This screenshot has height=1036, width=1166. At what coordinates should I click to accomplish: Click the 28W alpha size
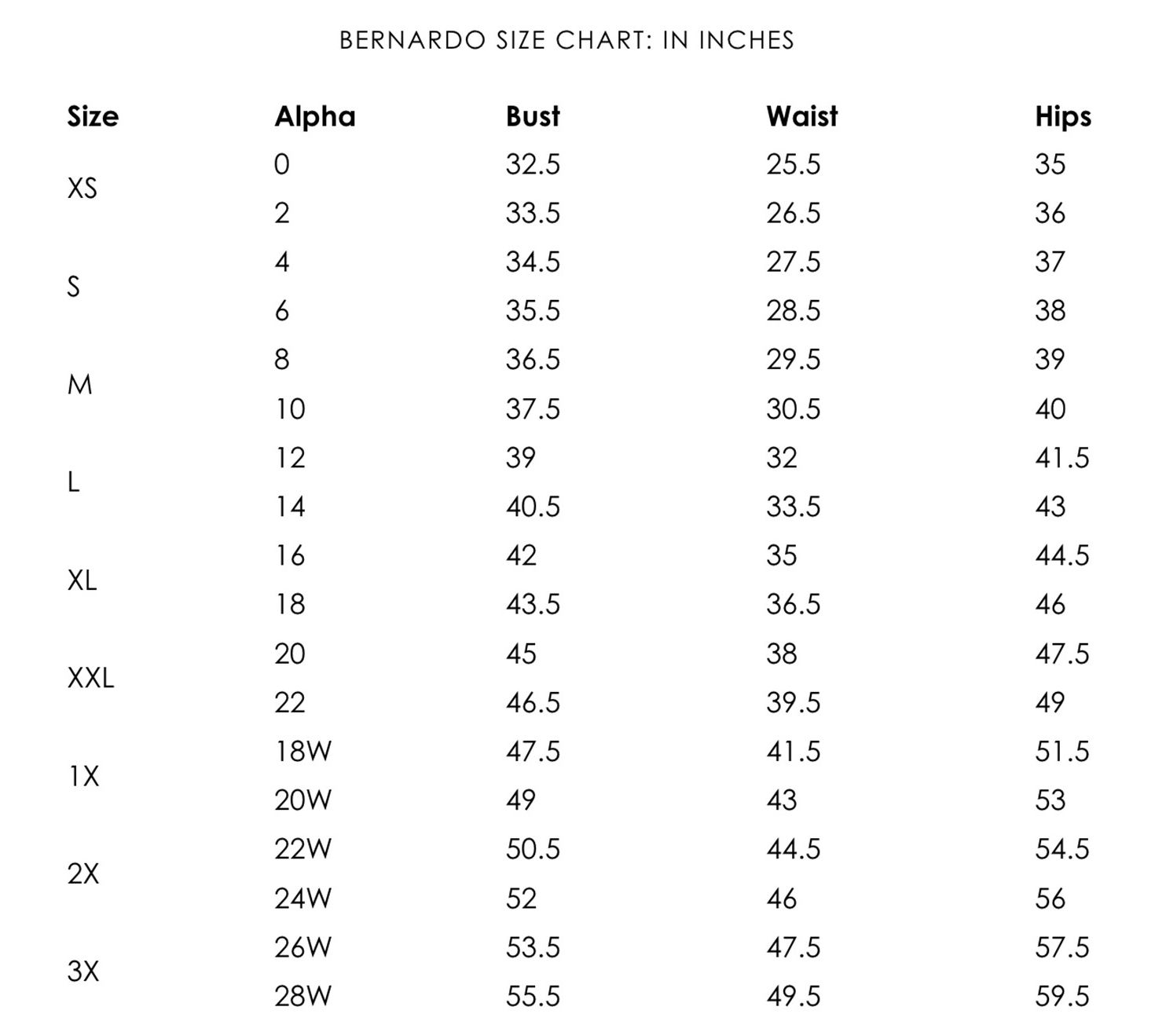coord(302,996)
